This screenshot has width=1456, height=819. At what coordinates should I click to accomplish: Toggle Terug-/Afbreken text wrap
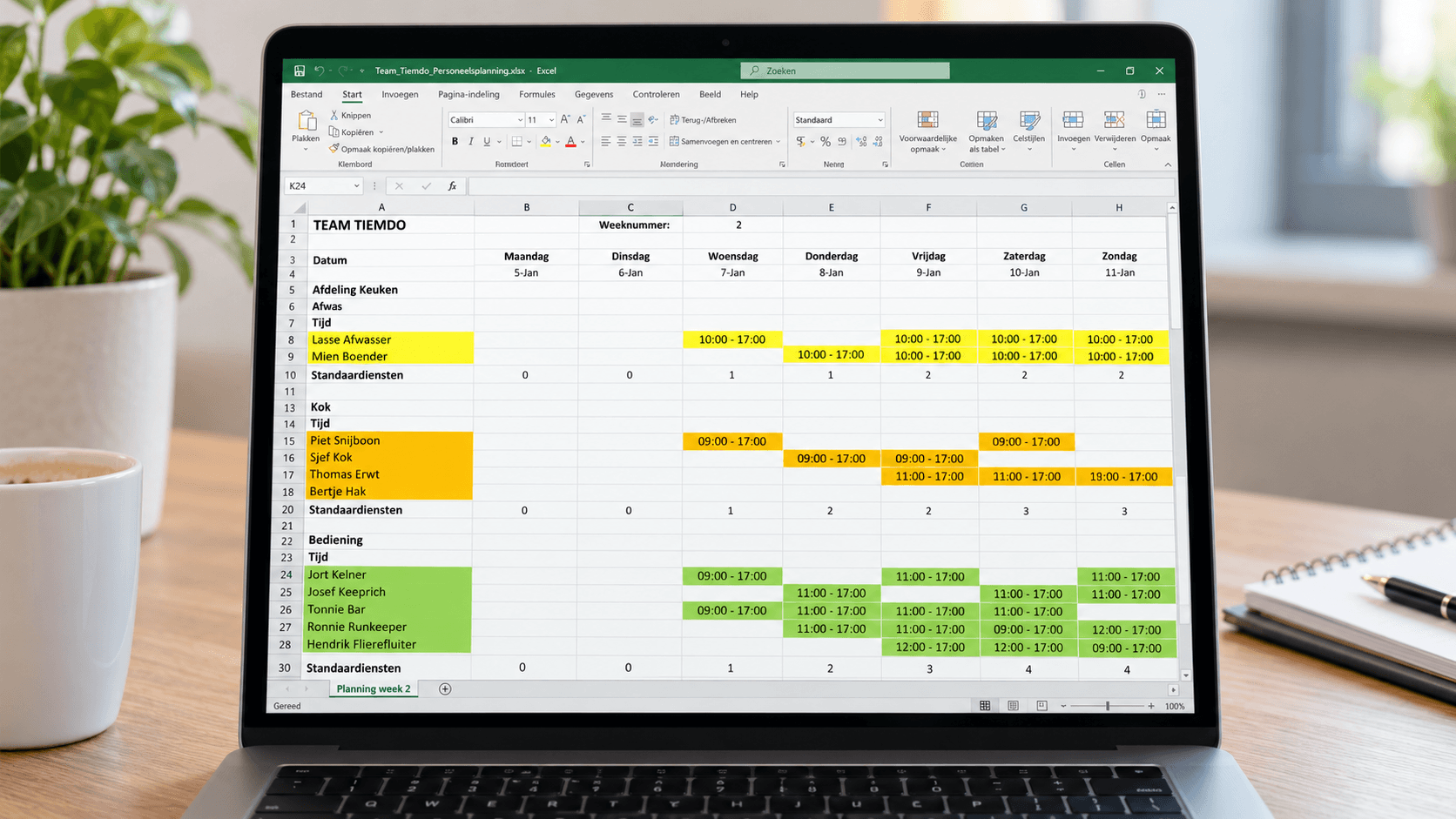(x=703, y=120)
